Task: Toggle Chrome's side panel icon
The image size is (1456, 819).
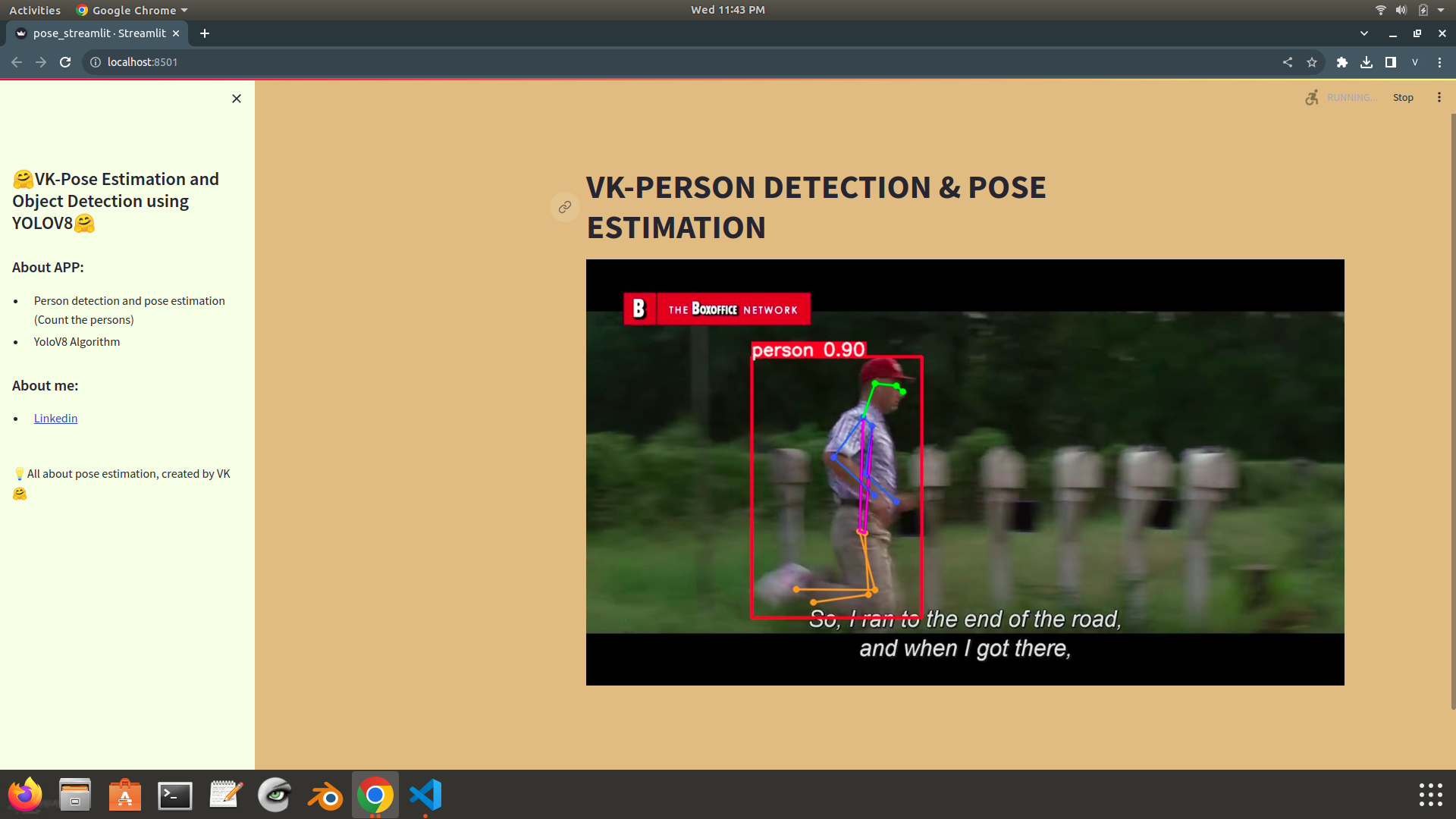Action: [x=1391, y=62]
